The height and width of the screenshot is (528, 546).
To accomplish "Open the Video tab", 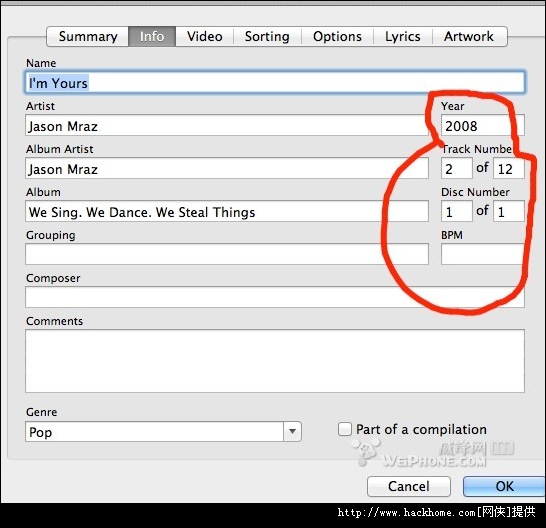I will (204, 36).
